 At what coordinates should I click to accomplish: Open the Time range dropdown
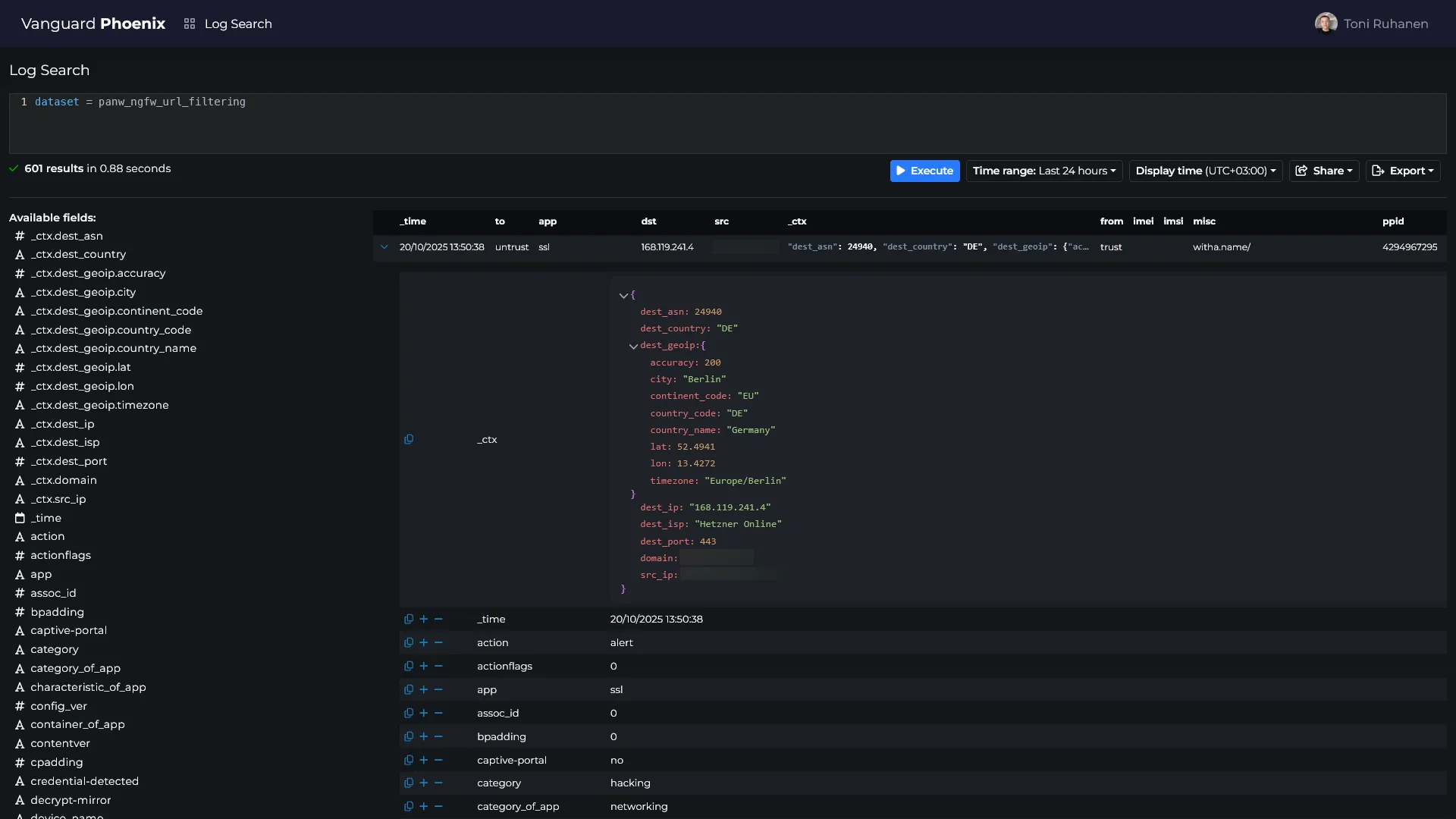(1044, 171)
